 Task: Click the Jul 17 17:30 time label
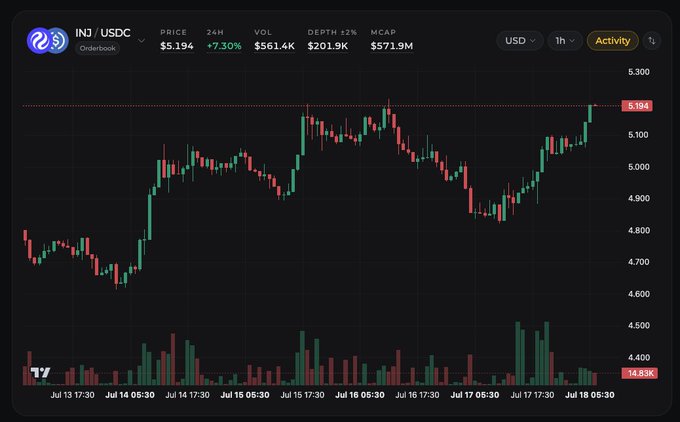click(532, 395)
